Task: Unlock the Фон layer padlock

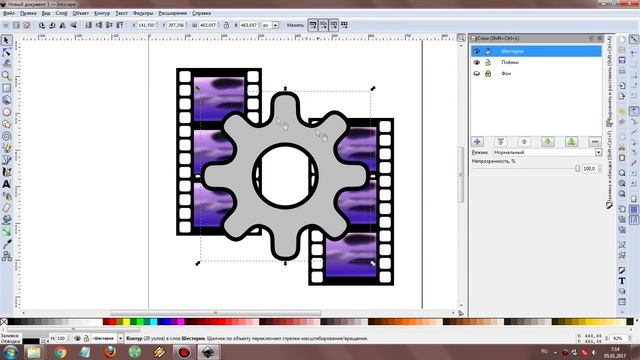Action: pos(488,74)
